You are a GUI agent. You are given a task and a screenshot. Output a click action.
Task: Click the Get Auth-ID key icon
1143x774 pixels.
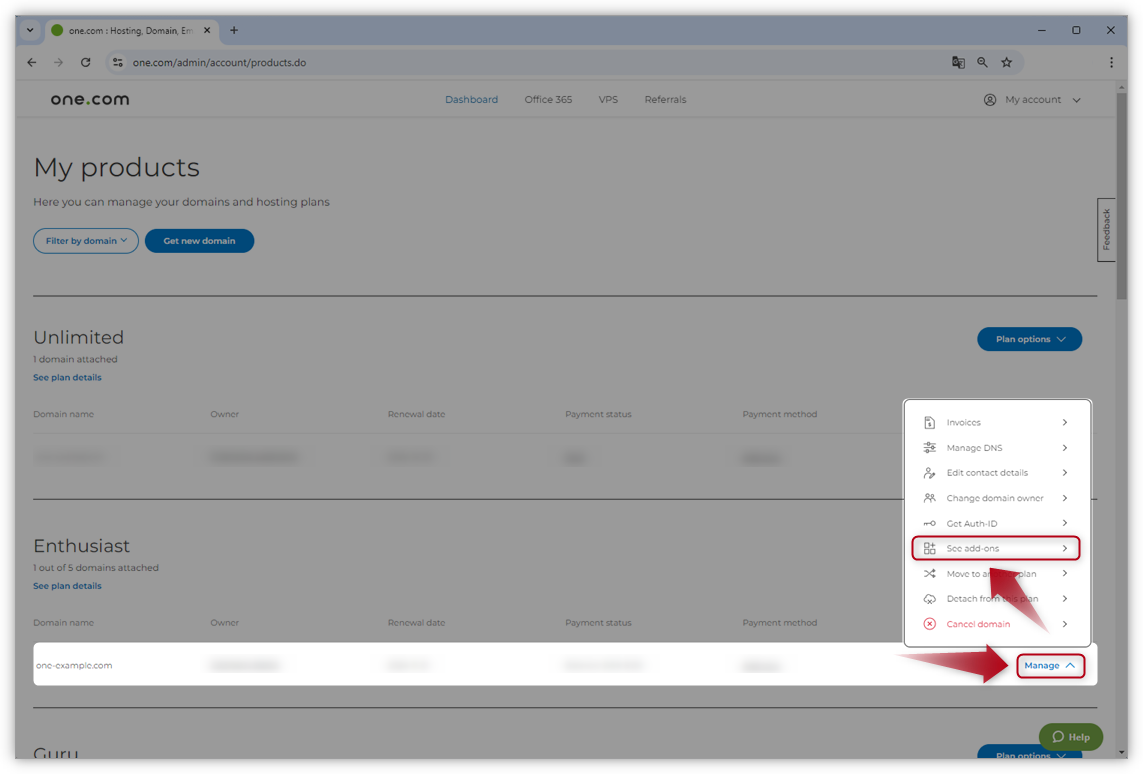pyautogui.click(x=929, y=523)
